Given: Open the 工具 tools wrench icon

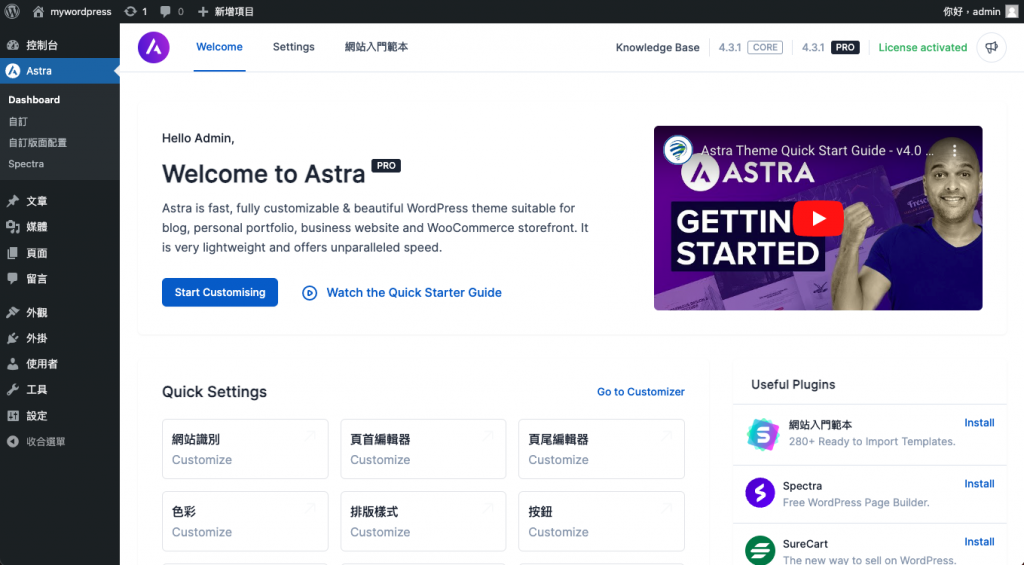Looking at the screenshot, I should [x=12, y=389].
